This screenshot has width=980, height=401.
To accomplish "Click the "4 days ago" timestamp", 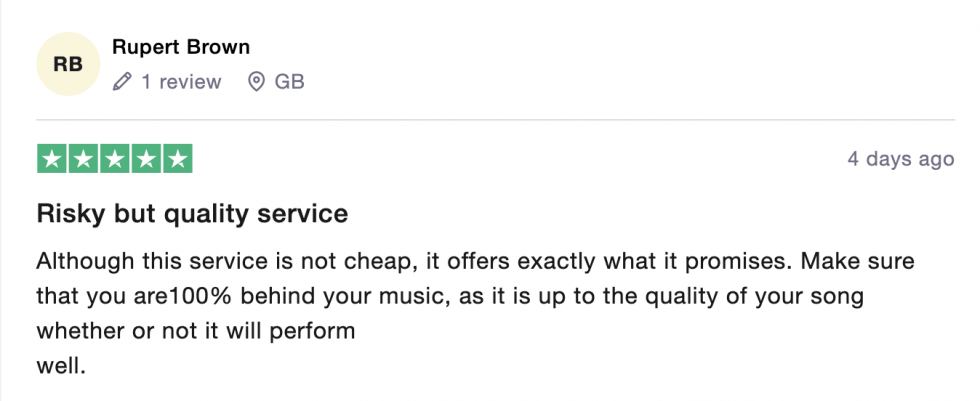I will tap(901, 159).
